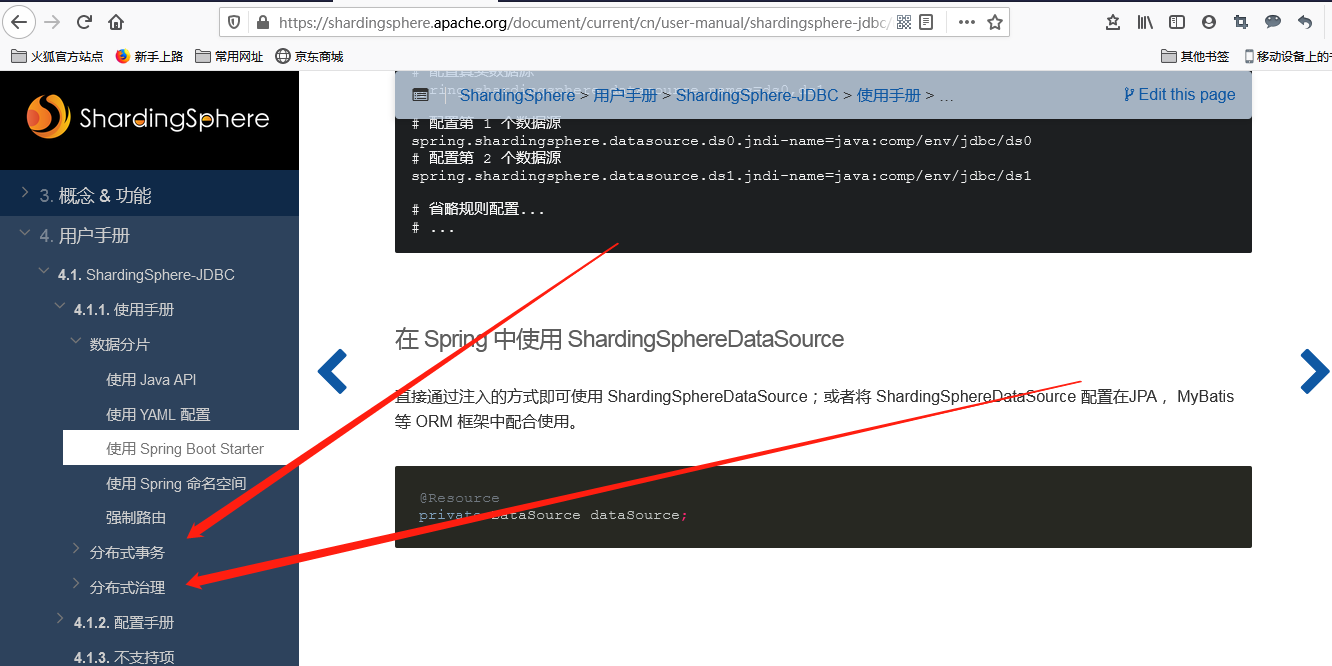Open 分布式治理 sidebar entry
1332x666 pixels.
pyautogui.click(x=127, y=588)
